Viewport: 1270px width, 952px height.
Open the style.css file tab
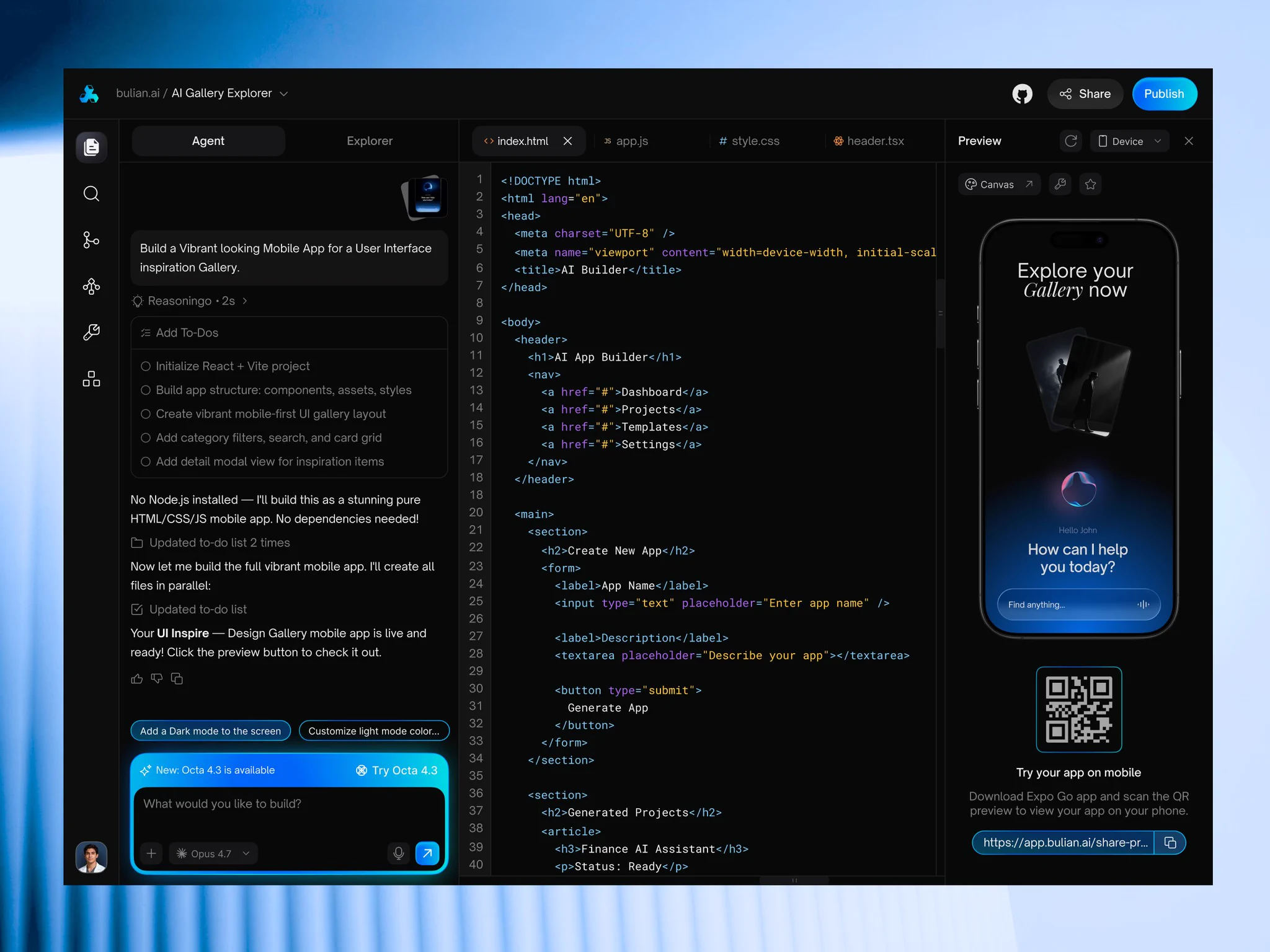click(749, 141)
